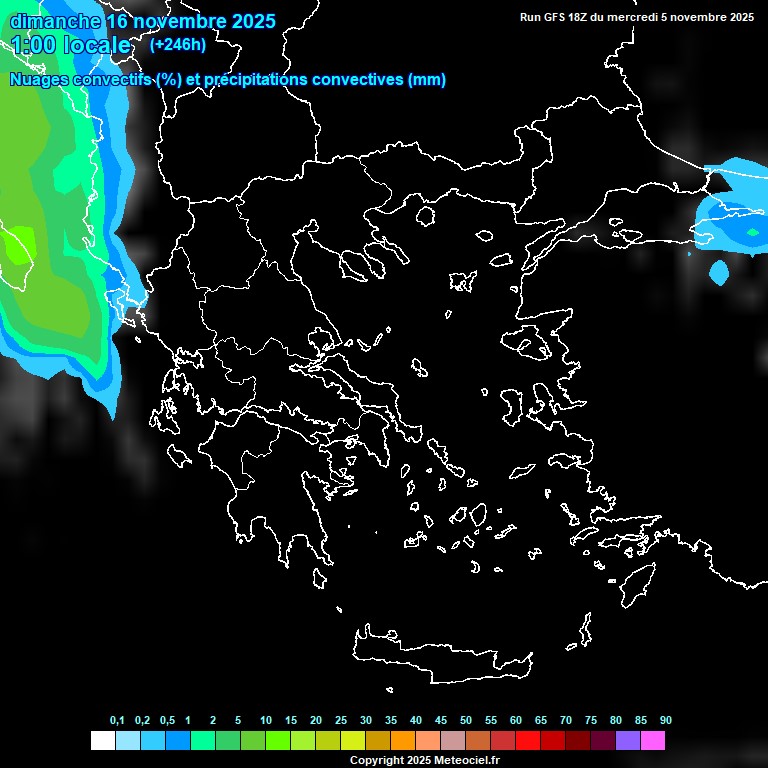Click the light cyan swatch between 0,1 and 0,2
768x768 pixels.
coord(127,741)
